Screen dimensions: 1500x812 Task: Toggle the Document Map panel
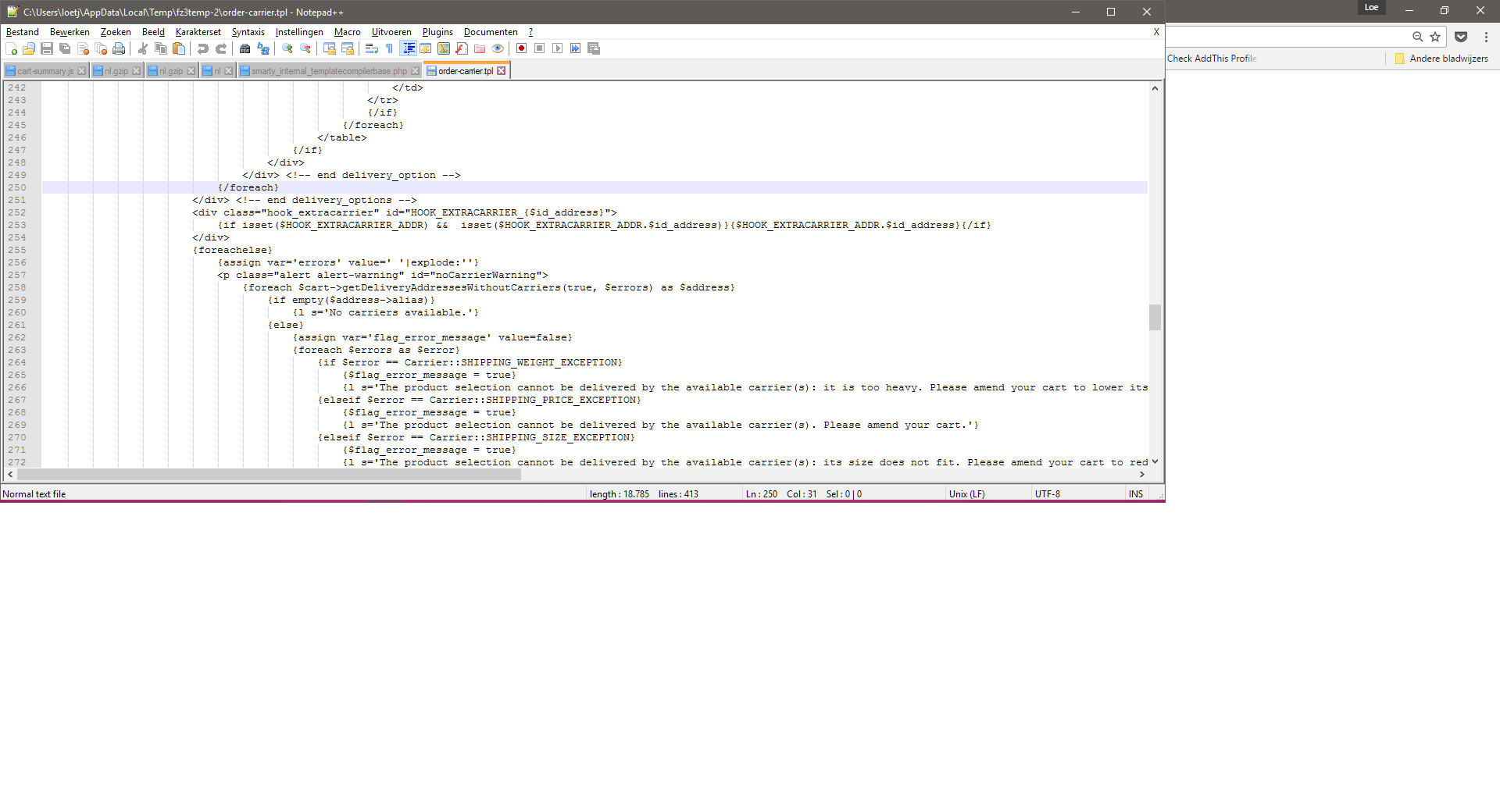pyautogui.click(x=444, y=48)
